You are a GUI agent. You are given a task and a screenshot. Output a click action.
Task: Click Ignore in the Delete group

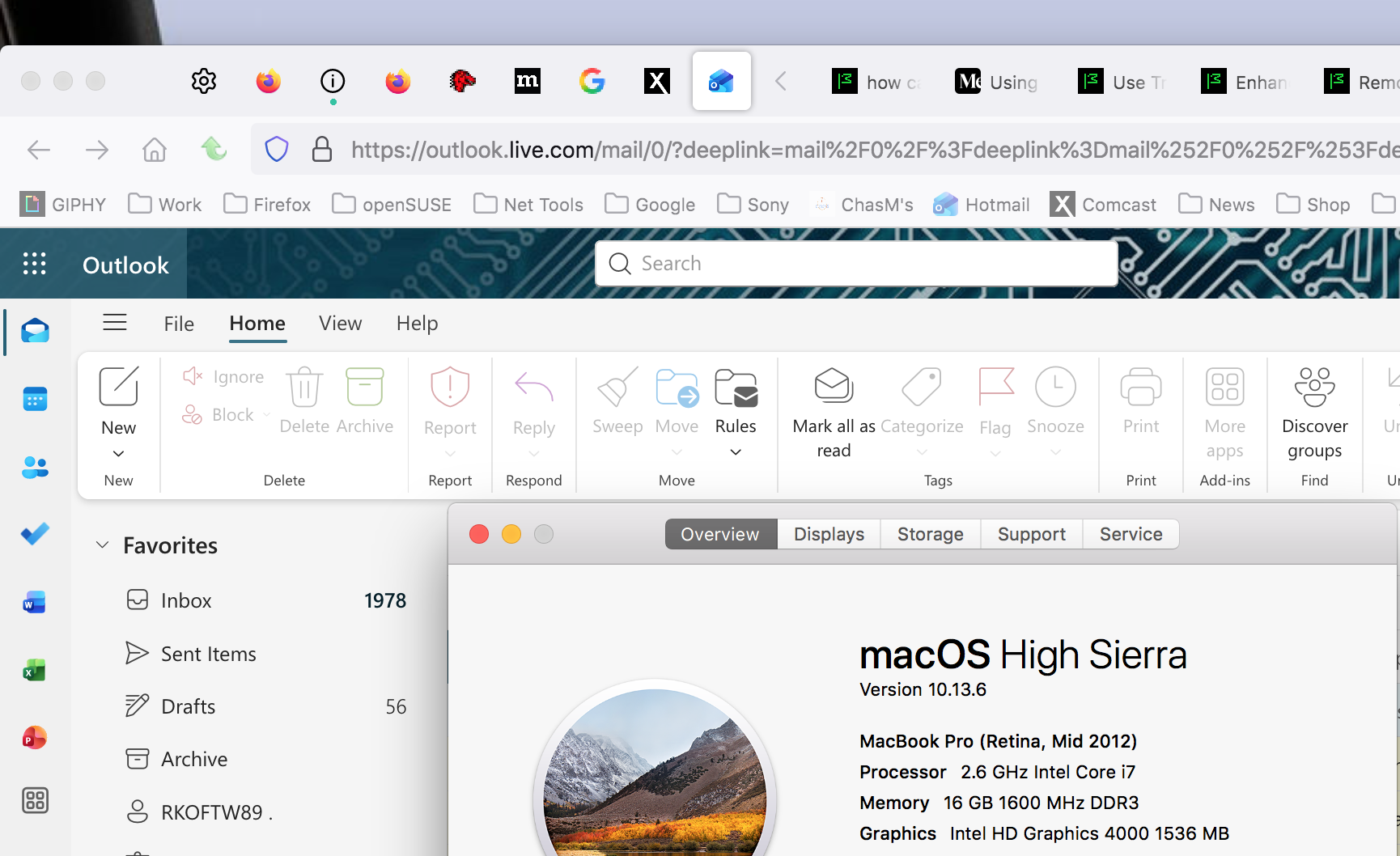[x=224, y=376]
